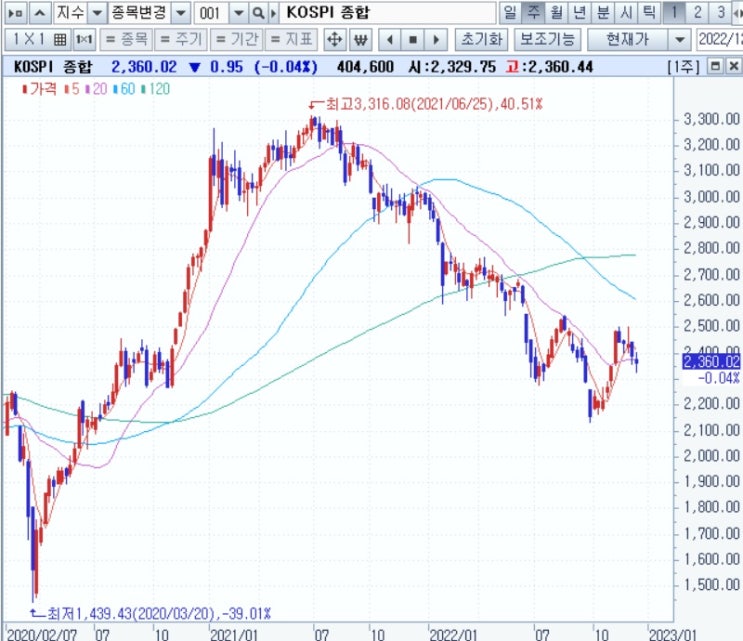Select the 틱 (tick) period tab

pos(649,13)
